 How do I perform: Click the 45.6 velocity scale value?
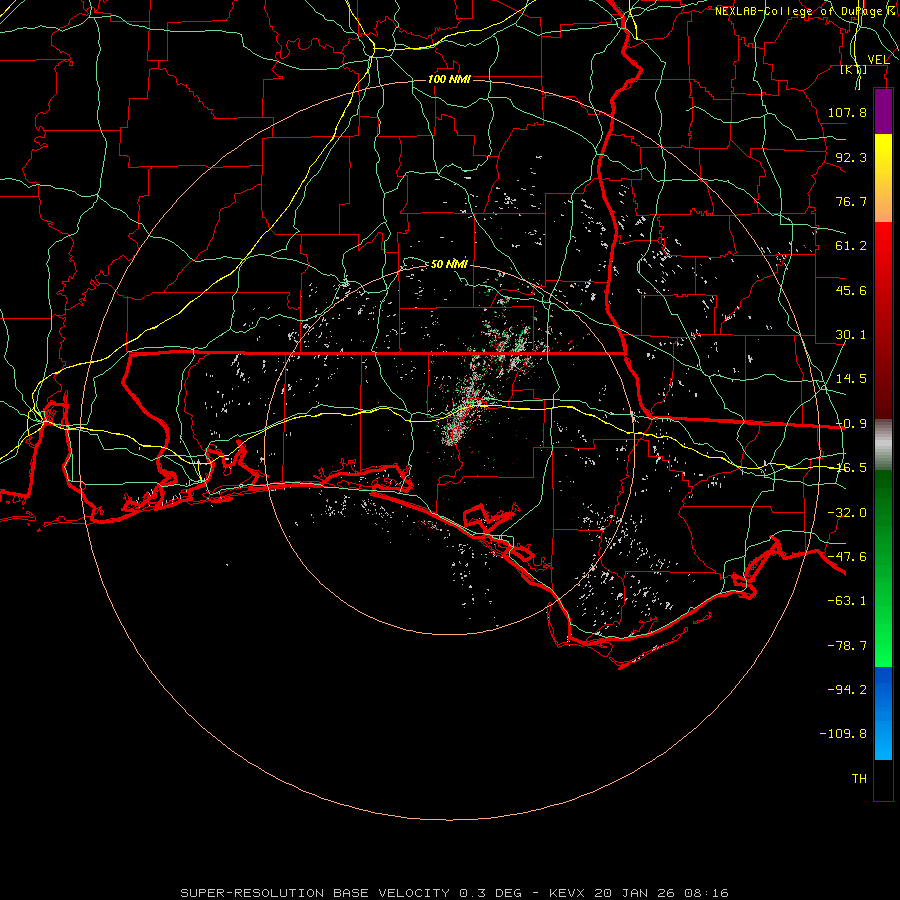[x=851, y=290]
